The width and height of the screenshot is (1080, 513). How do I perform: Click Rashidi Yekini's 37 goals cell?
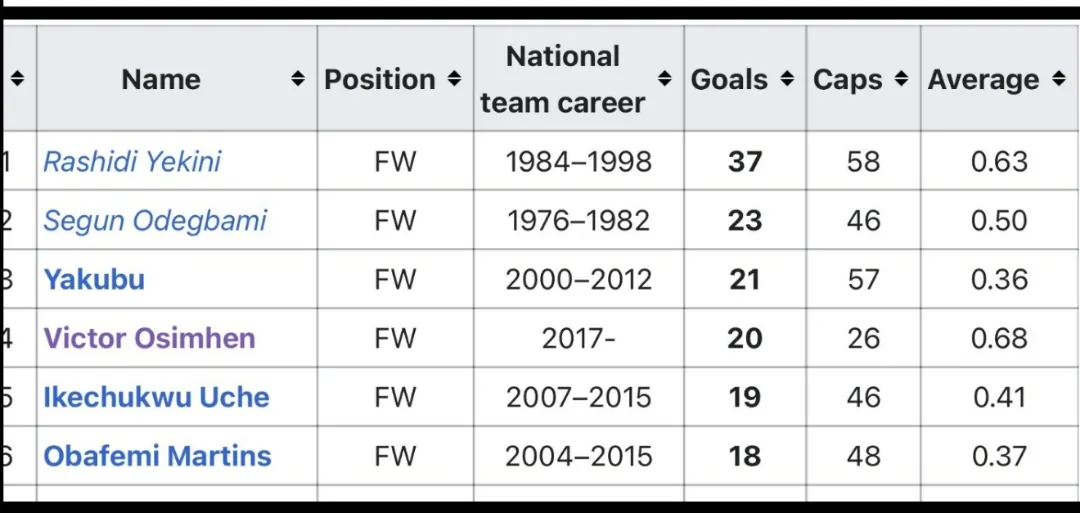tap(745, 162)
